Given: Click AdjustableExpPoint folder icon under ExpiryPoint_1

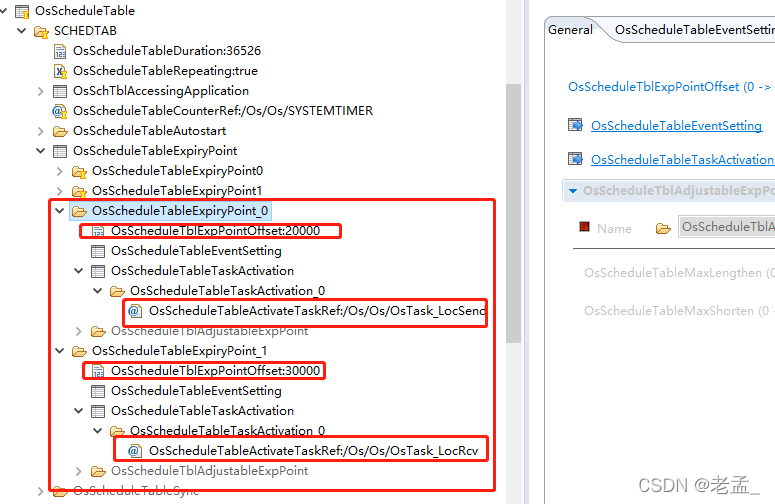Looking at the screenshot, I should click(x=98, y=471).
